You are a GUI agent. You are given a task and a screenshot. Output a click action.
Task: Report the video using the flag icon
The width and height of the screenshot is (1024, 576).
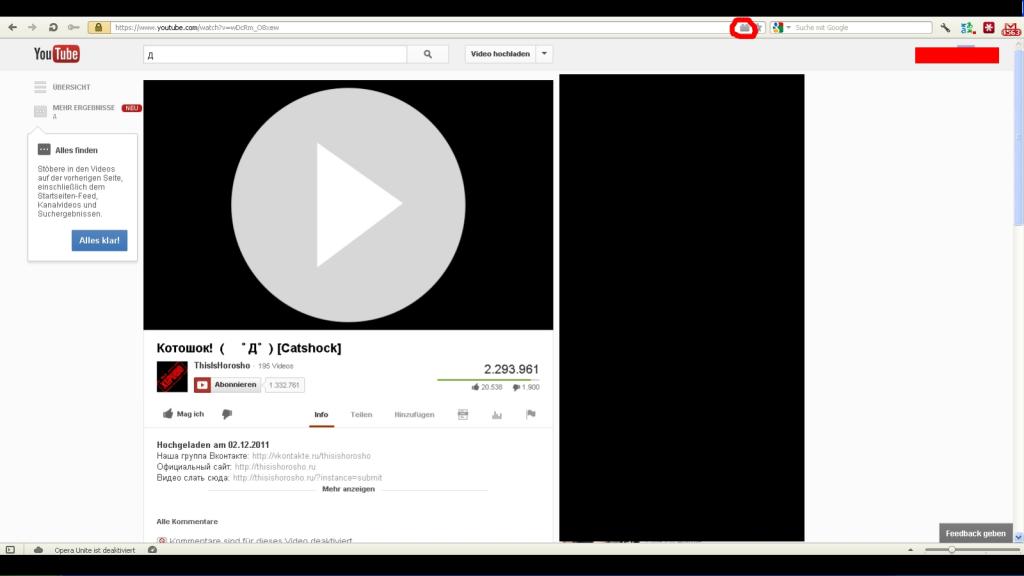coord(530,414)
